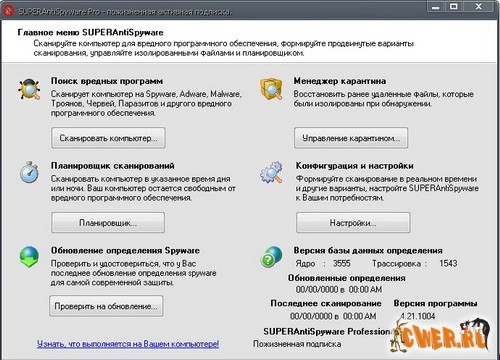500x360 pixels.
Task: Click the bug scan magnifier icon
Action: [29, 89]
